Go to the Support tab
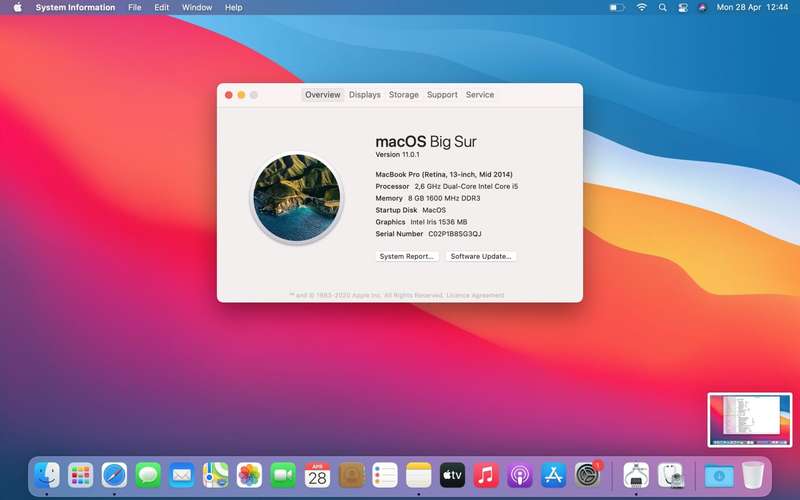 point(442,95)
